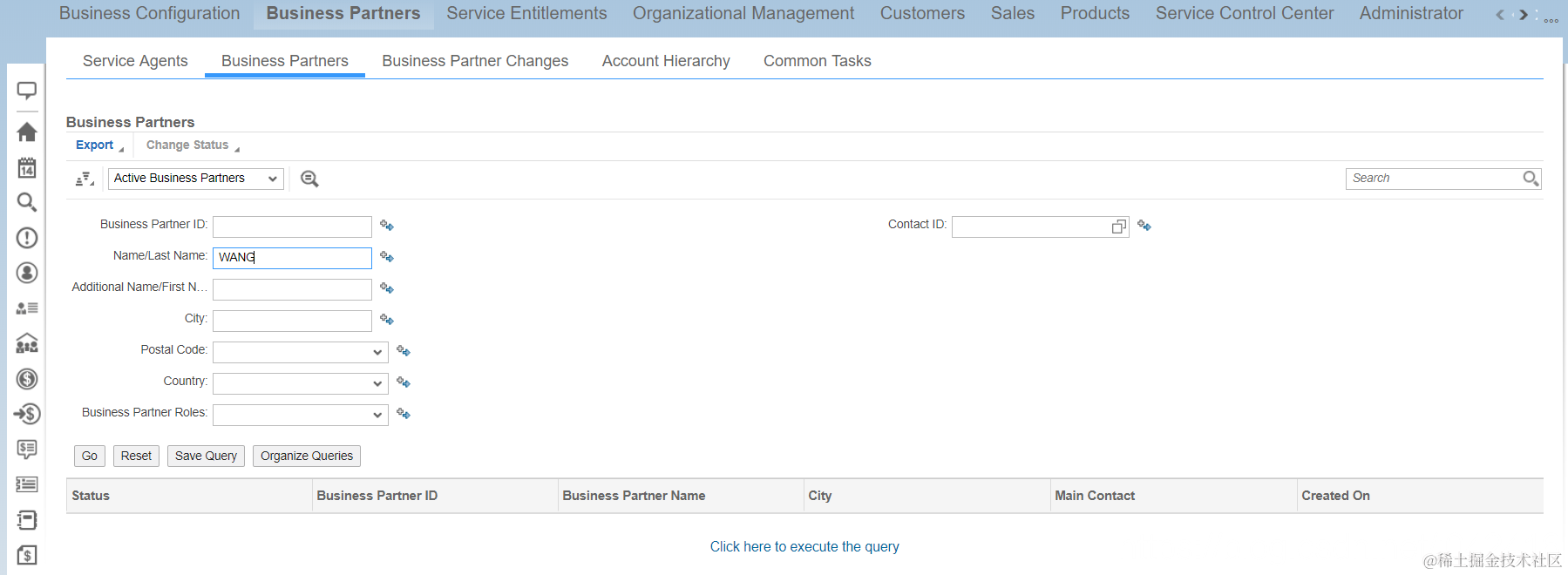1568x575 pixels.
Task: Select top-level Business Partners work center
Action: (x=343, y=13)
